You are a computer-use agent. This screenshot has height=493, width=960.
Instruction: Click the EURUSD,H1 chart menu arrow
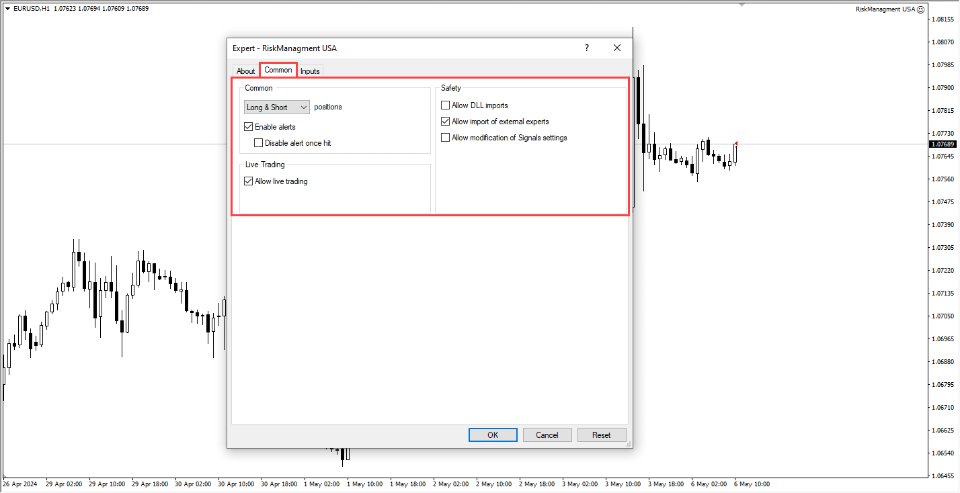coord(7,9)
